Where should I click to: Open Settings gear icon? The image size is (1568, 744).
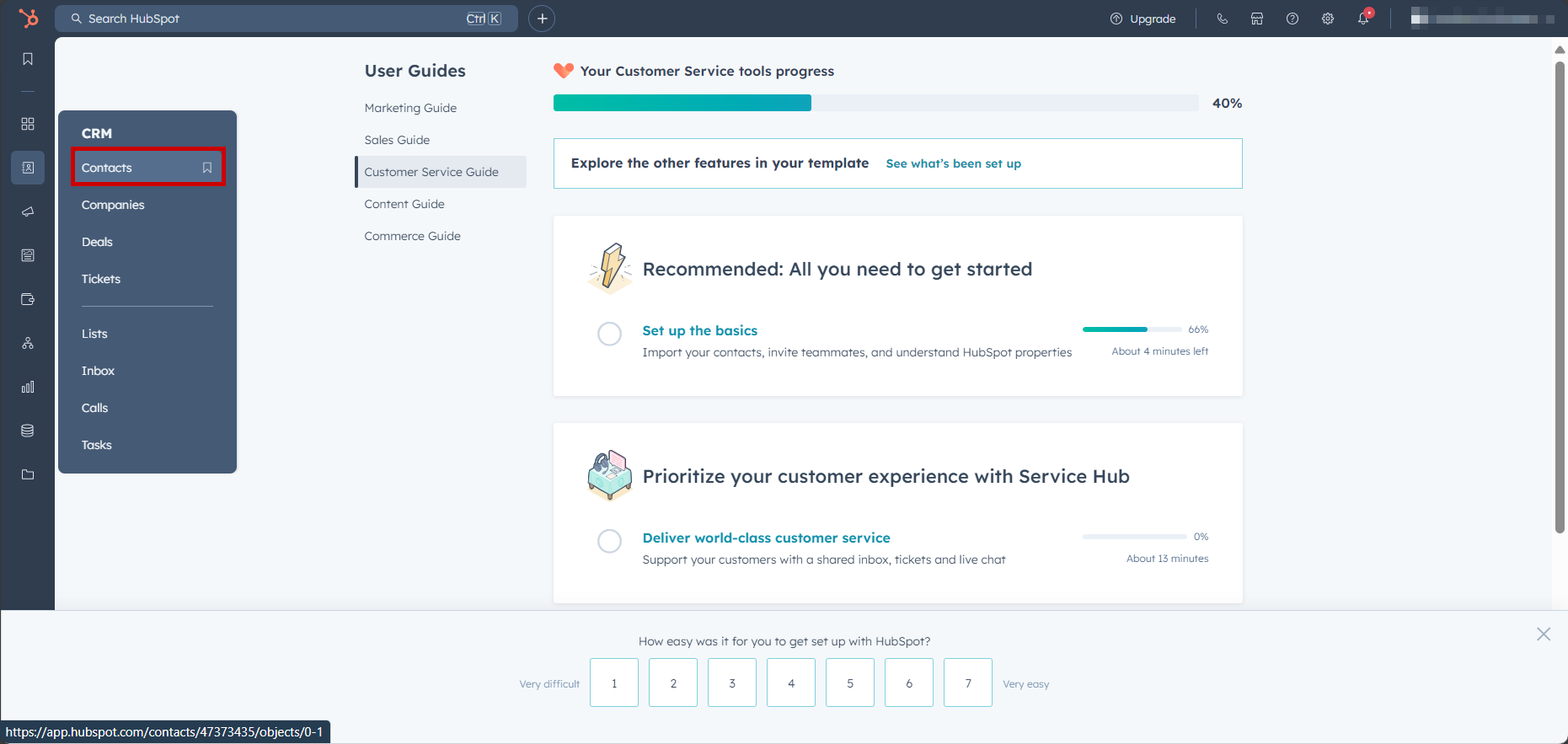pos(1328,19)
